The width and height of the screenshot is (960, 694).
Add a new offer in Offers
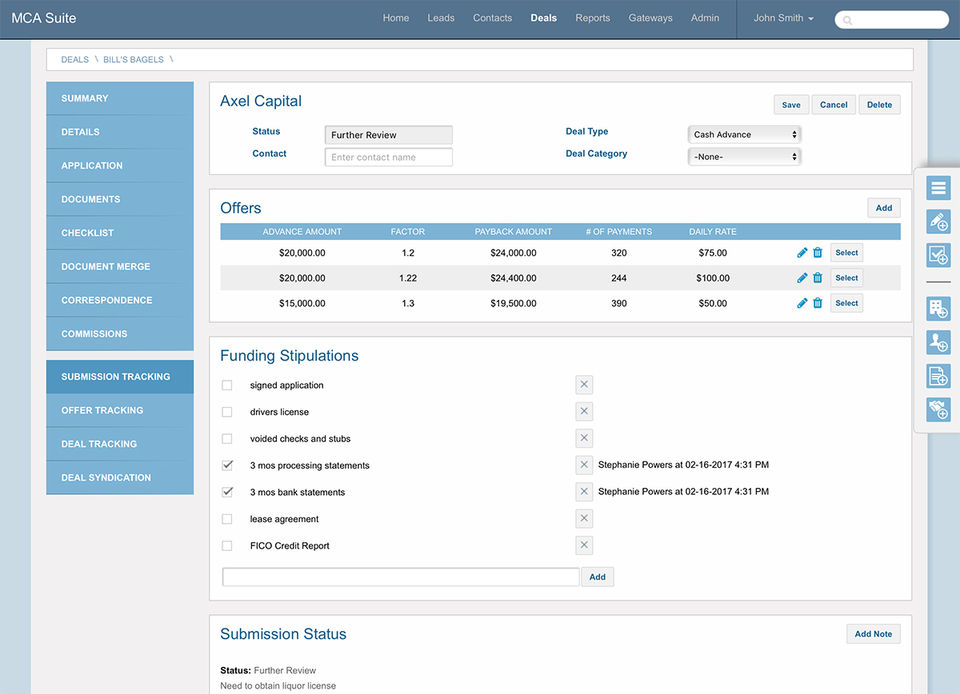[883, 208]
